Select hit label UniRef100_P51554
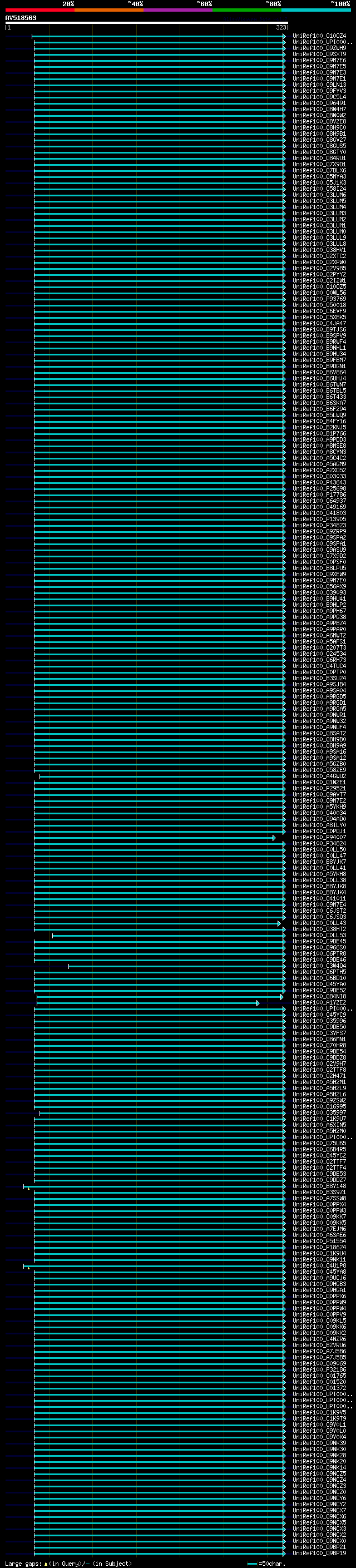 [319, 1241]
